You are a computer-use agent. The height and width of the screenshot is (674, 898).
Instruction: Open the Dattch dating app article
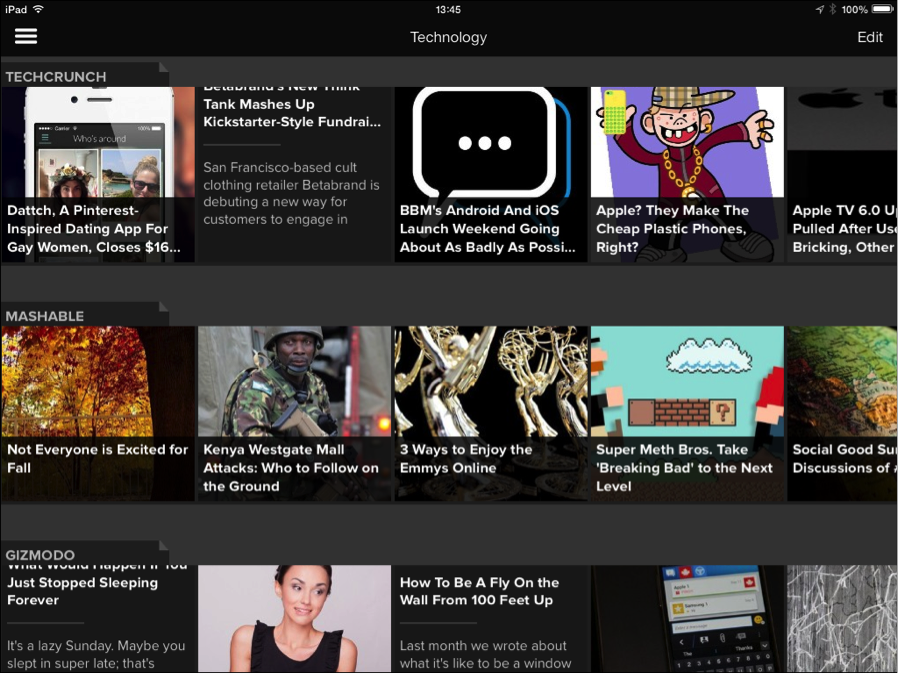click(98, 175)
